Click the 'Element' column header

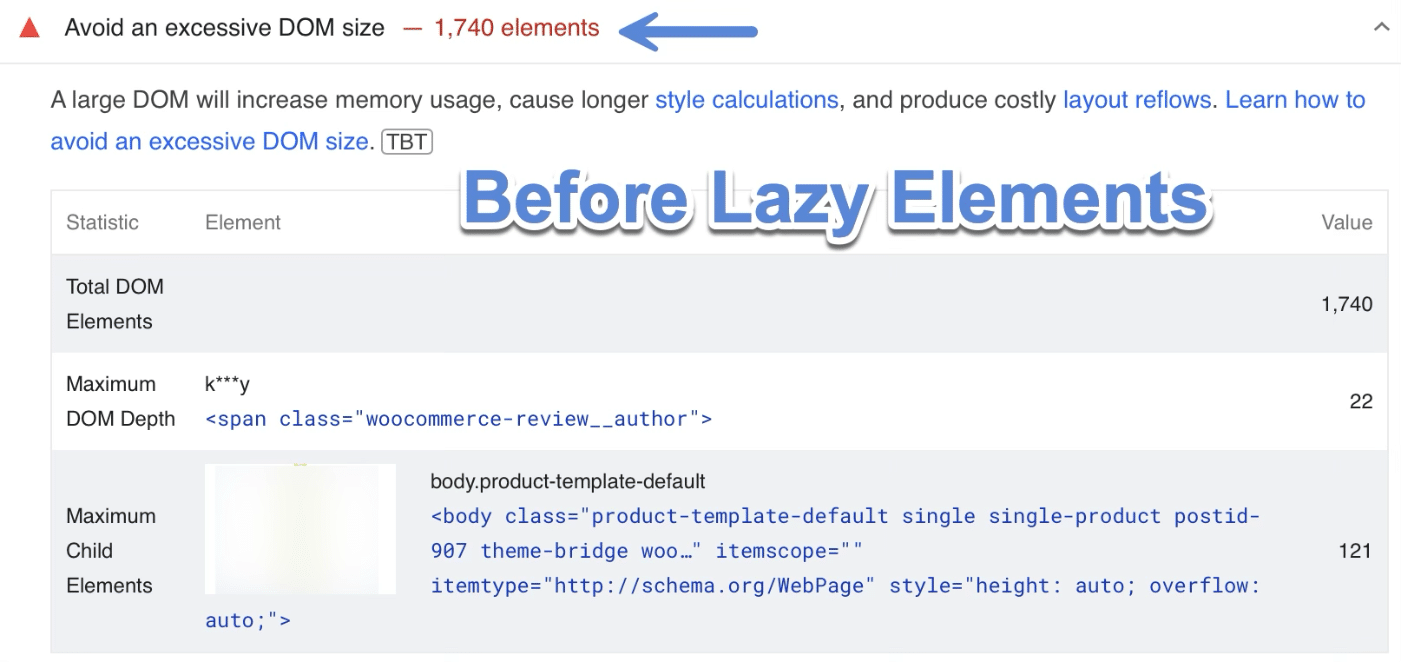(243, 222)
